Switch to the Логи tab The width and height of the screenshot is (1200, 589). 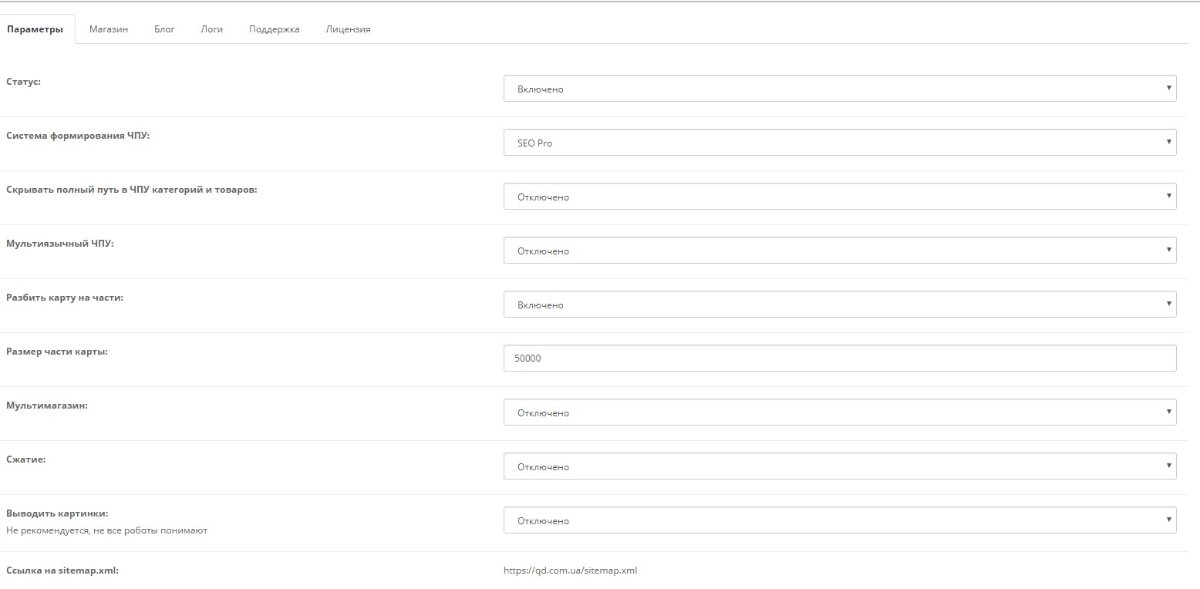coord(212,29)
